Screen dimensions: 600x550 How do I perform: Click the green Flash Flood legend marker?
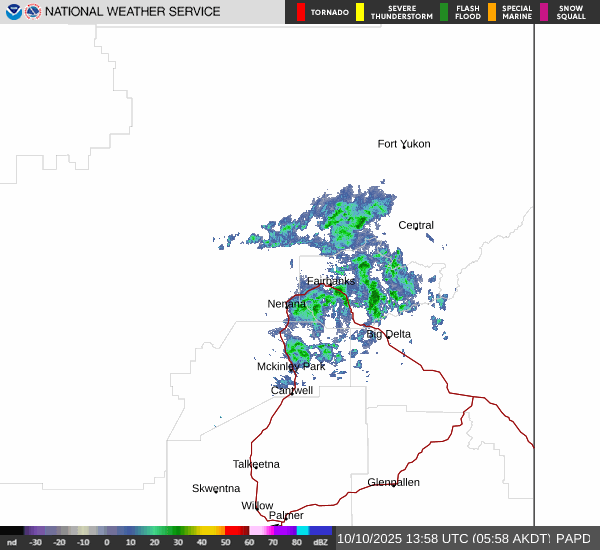pyautogui.click(x=444, y=12)
